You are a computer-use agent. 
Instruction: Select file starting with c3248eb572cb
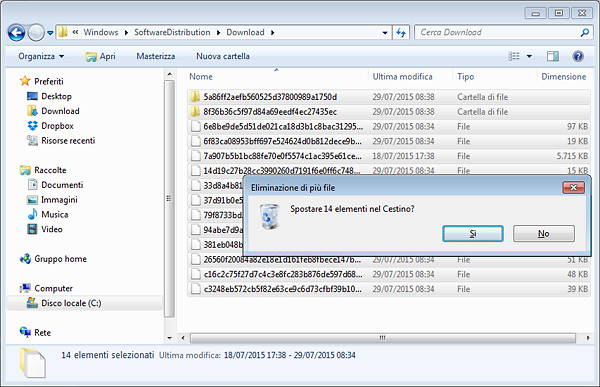click(389, 289)
